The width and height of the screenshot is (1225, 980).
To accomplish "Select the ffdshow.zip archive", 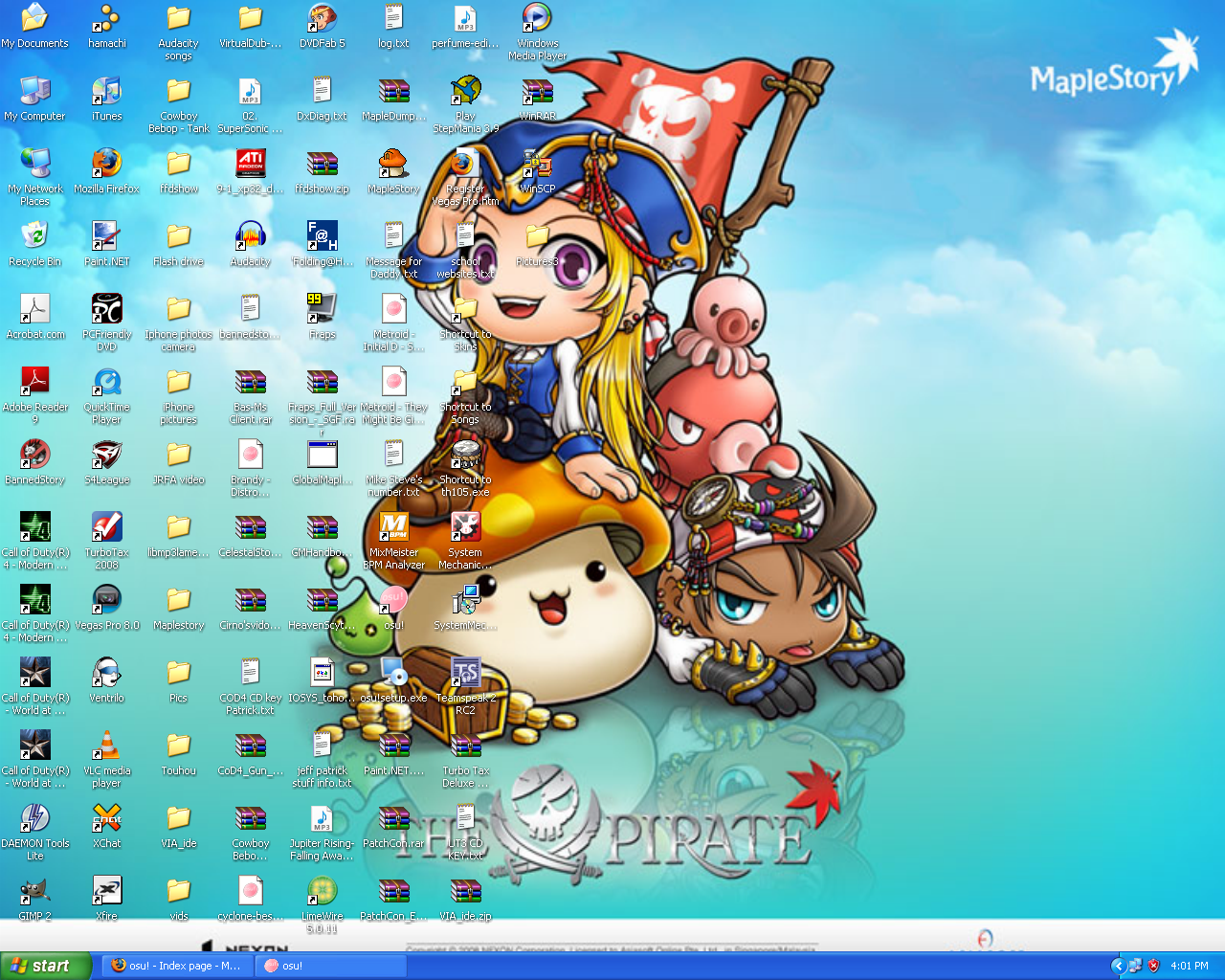I will point(322,164).
